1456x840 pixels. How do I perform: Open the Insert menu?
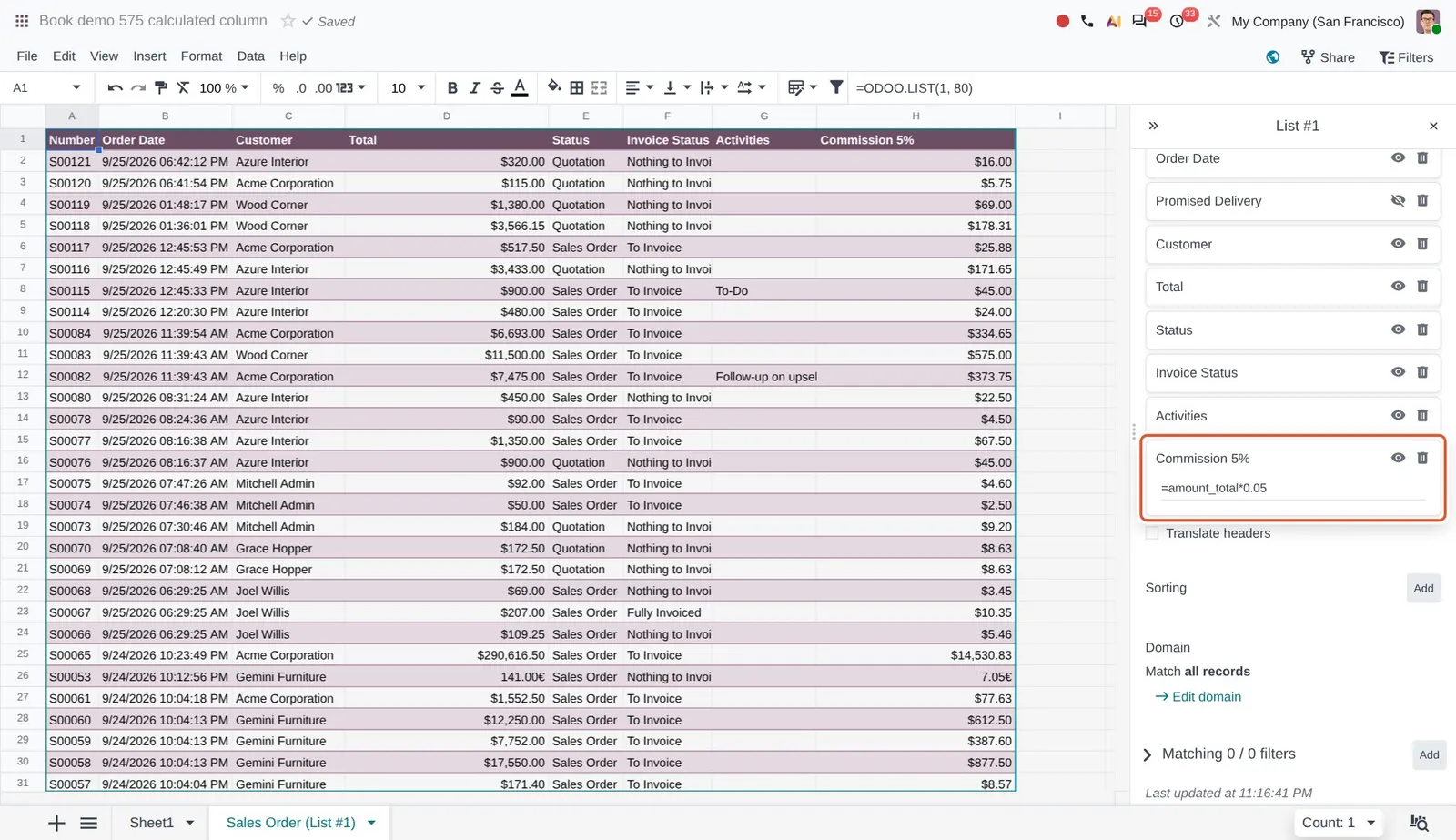[149, 56]
